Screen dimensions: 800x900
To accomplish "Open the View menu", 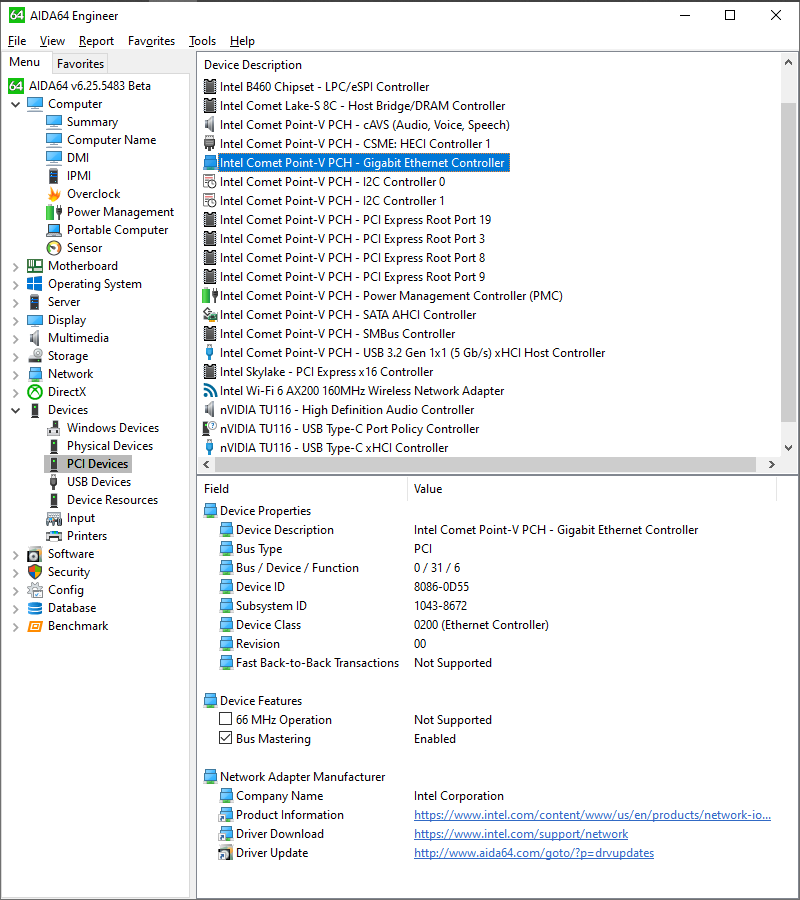I will (x=52, y=41).
